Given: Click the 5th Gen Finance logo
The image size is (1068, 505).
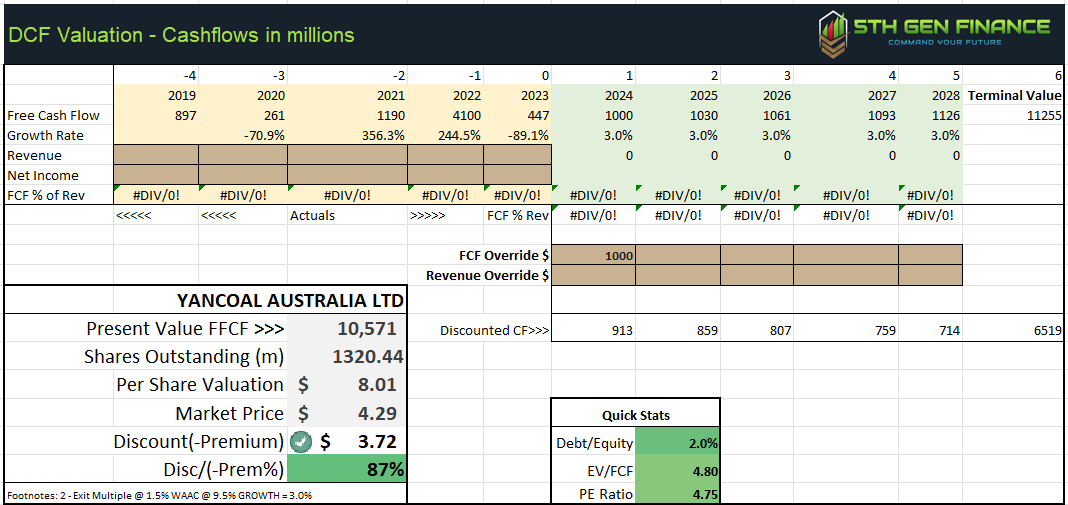Looking at the screenshot, I should (934, 33).
